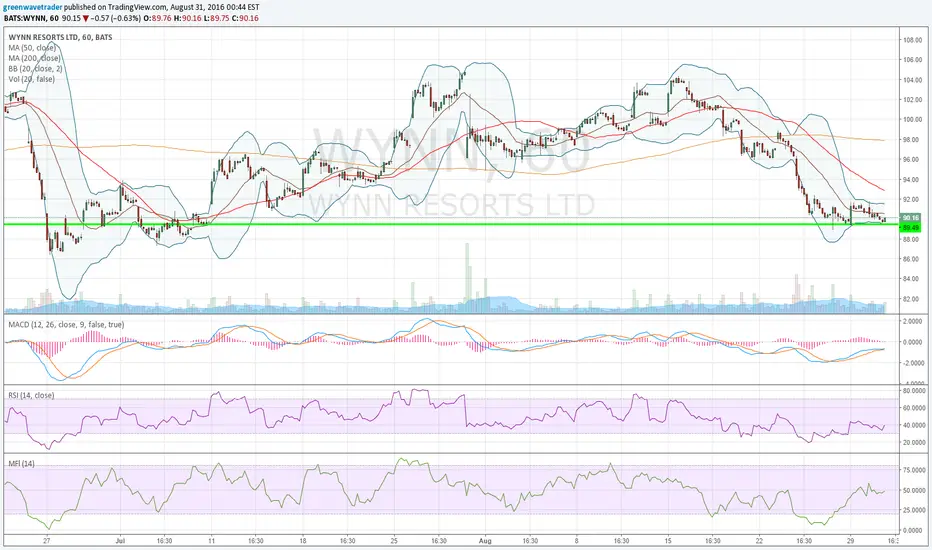The image size is (932, 550).
Task: Click the 11 date label on time axis
Action: 212,541
